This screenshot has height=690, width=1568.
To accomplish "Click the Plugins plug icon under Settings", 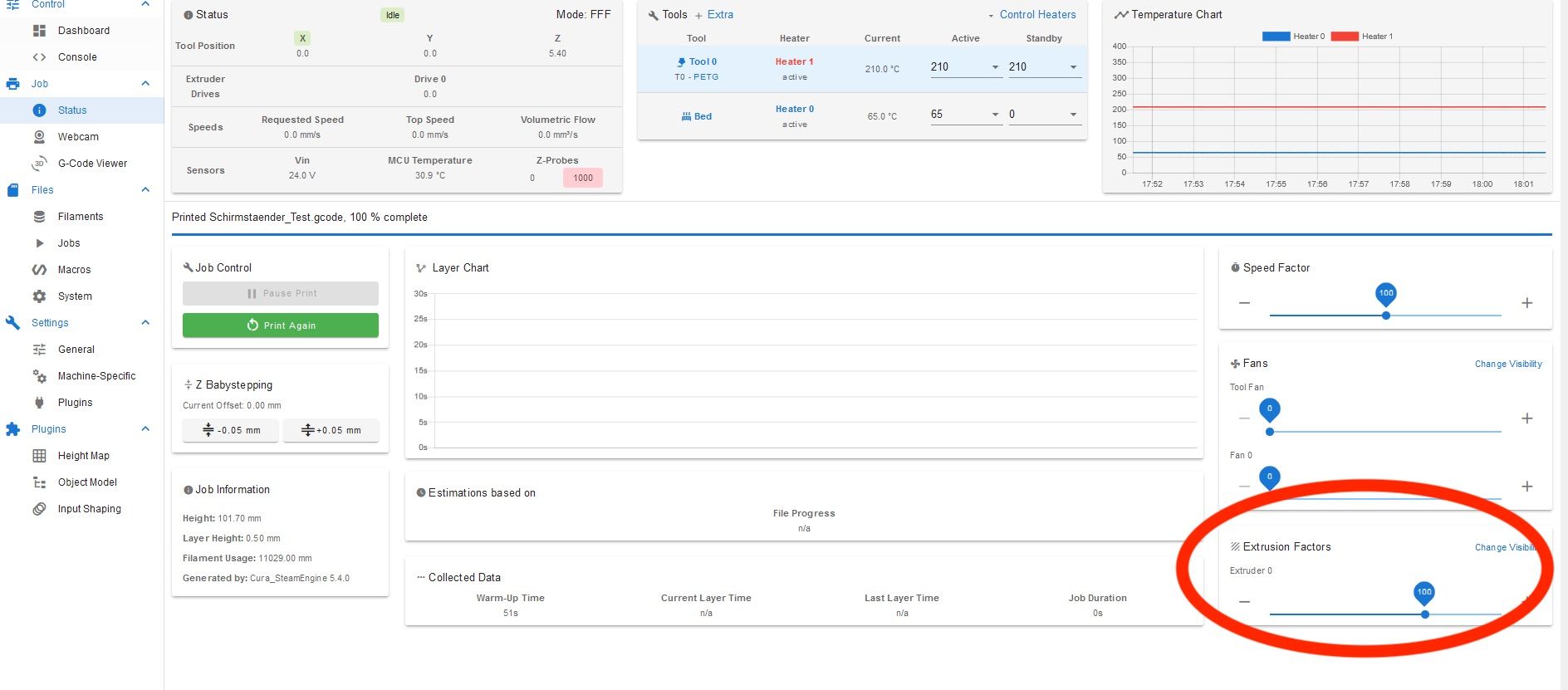I will click(39, 403).
